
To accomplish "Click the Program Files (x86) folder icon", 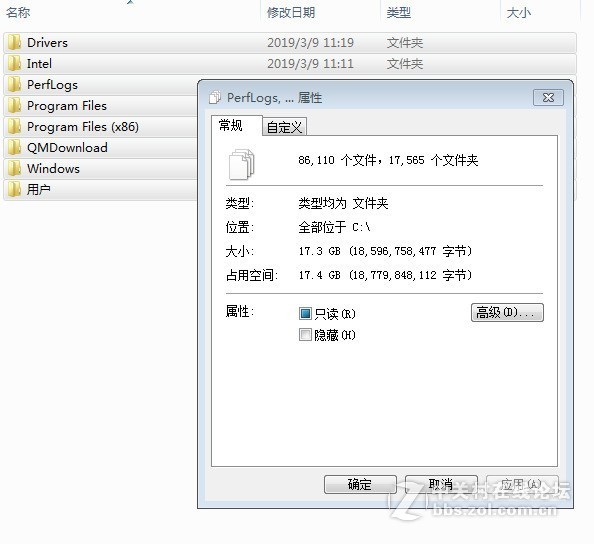I will [14, 127].
